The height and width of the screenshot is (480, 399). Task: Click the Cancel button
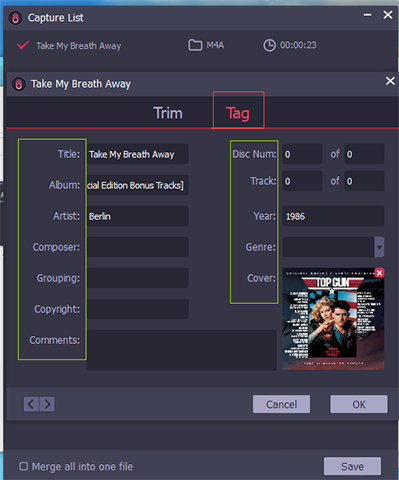point(281,404)
